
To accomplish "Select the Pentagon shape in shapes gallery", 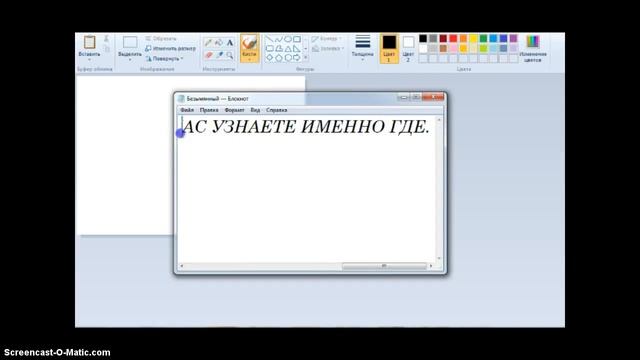I will (x=279, y=58).
